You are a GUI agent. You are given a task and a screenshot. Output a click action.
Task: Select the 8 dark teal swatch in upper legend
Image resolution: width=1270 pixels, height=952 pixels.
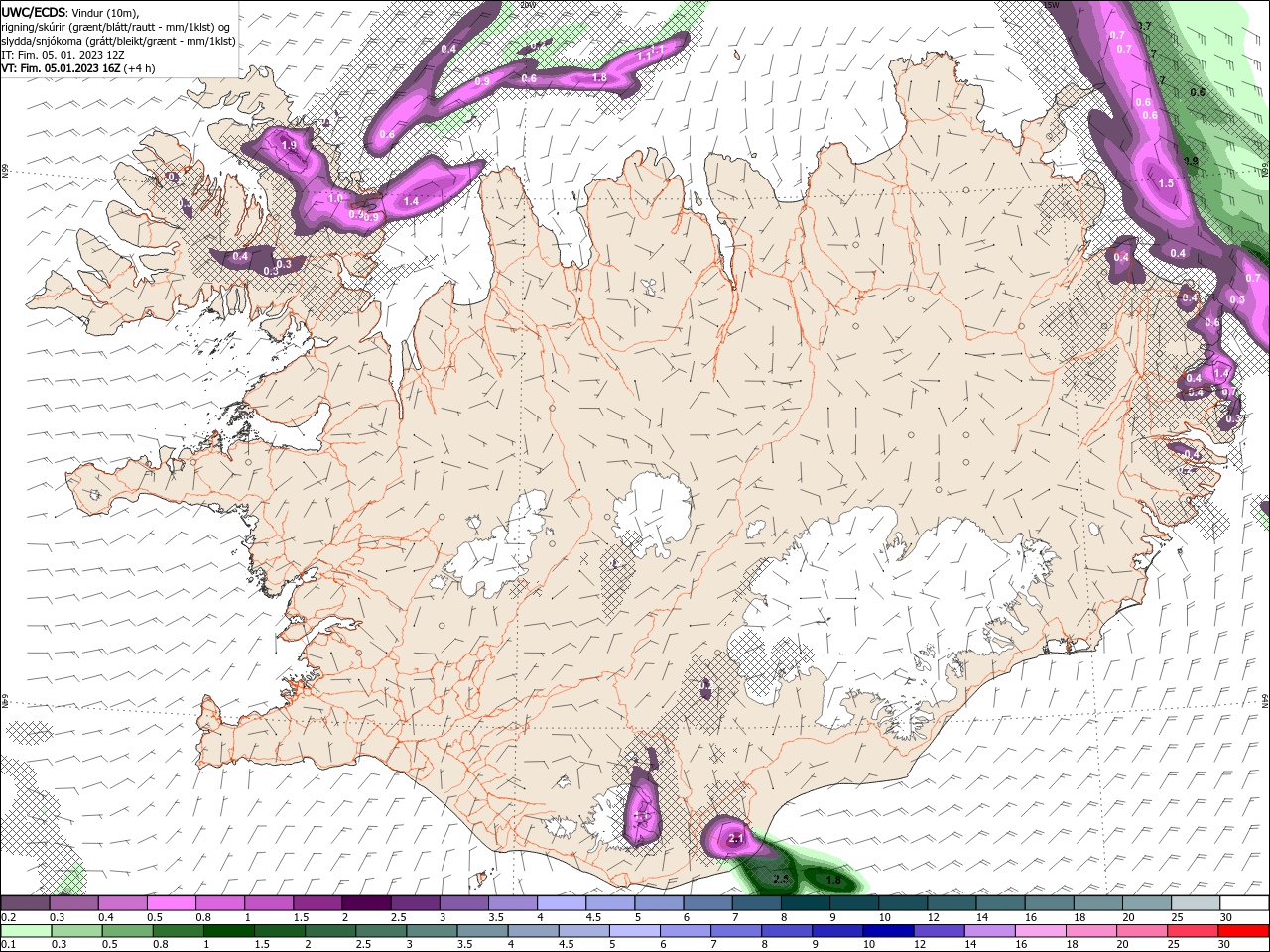point(807,902)
